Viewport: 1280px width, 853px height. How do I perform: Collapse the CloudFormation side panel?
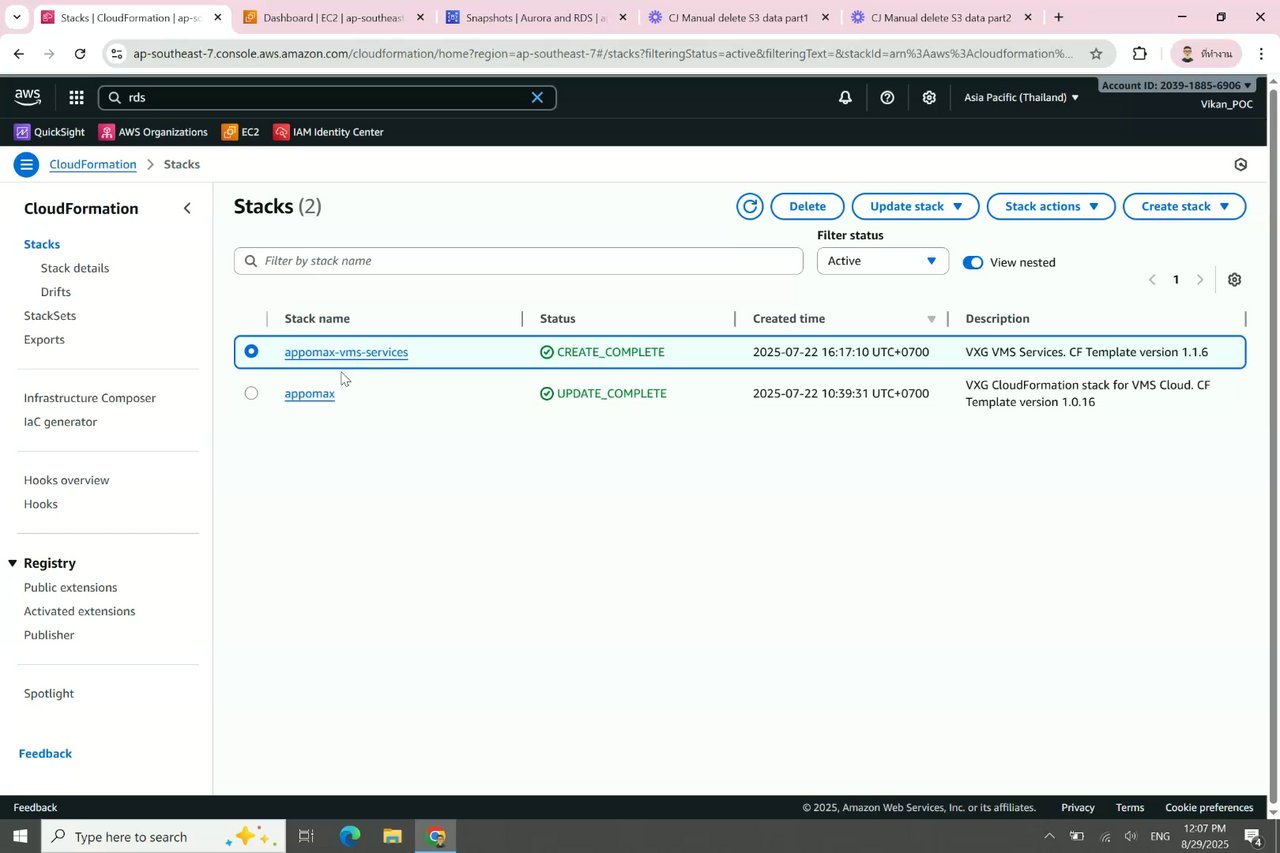pyautogui.click(x=187, y=208)
